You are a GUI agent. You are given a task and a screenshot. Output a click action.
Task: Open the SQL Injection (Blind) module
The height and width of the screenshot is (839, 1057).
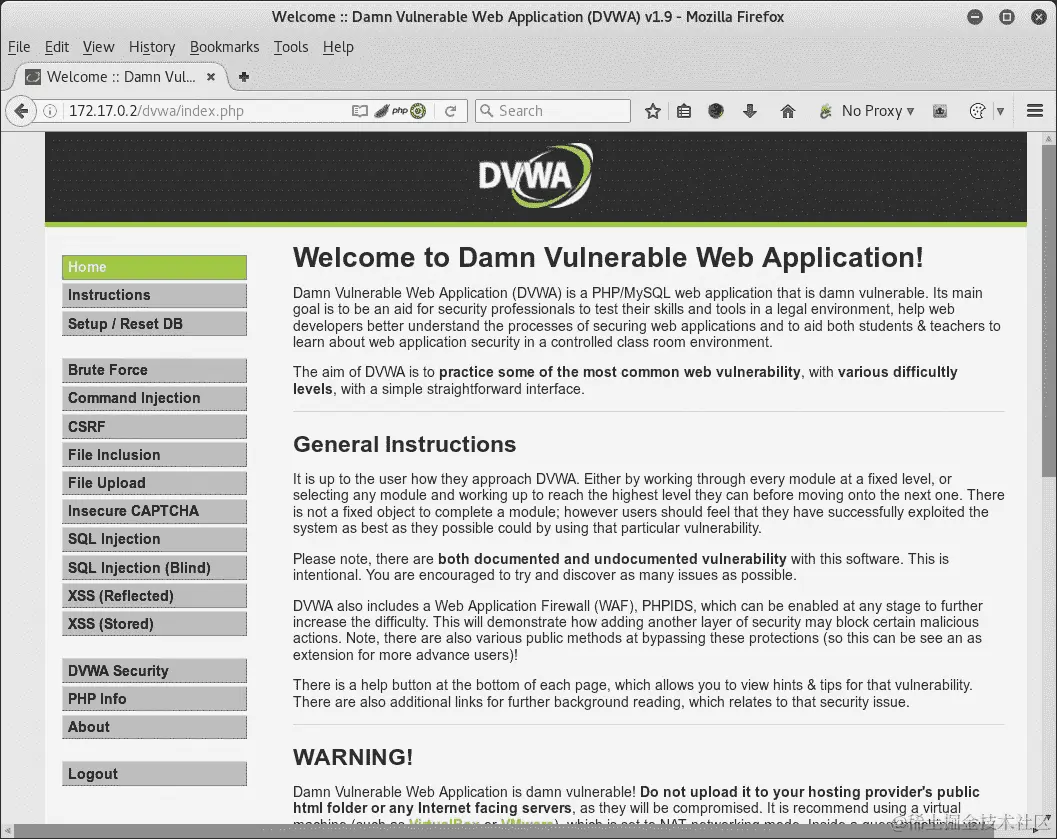[154, 567]
